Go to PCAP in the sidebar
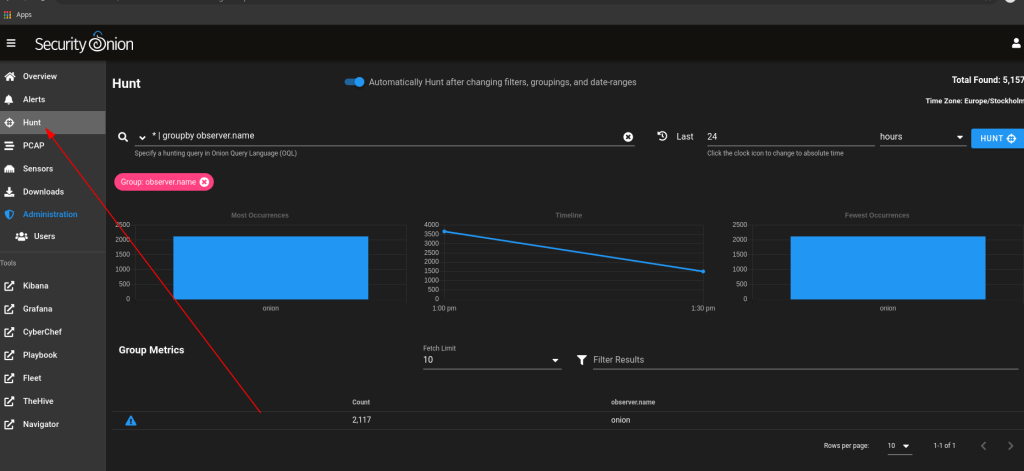This screenshot has height=471, width=1024. tap(34, 146)
